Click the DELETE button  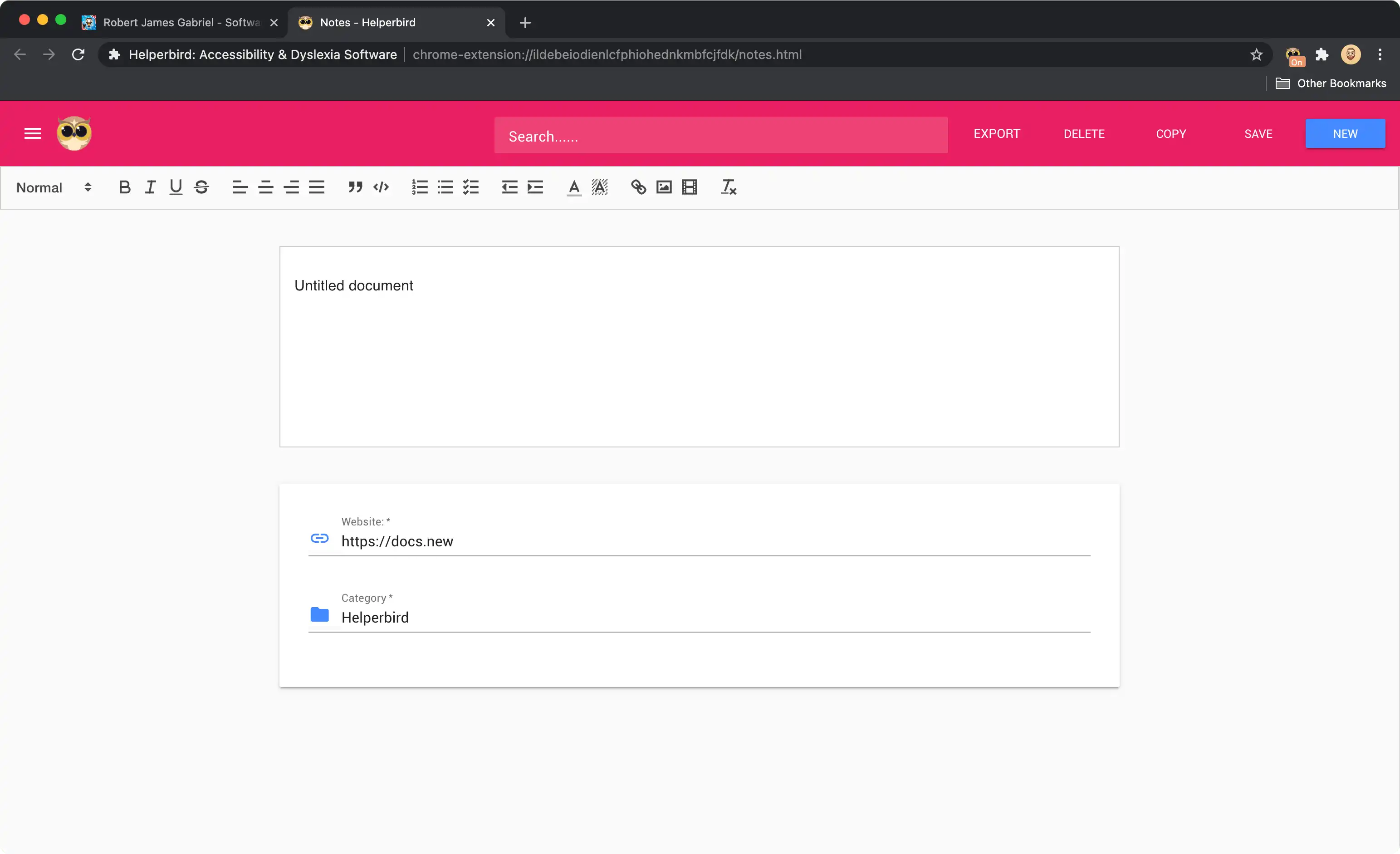pyautogui.click(x=1083, y=133)
